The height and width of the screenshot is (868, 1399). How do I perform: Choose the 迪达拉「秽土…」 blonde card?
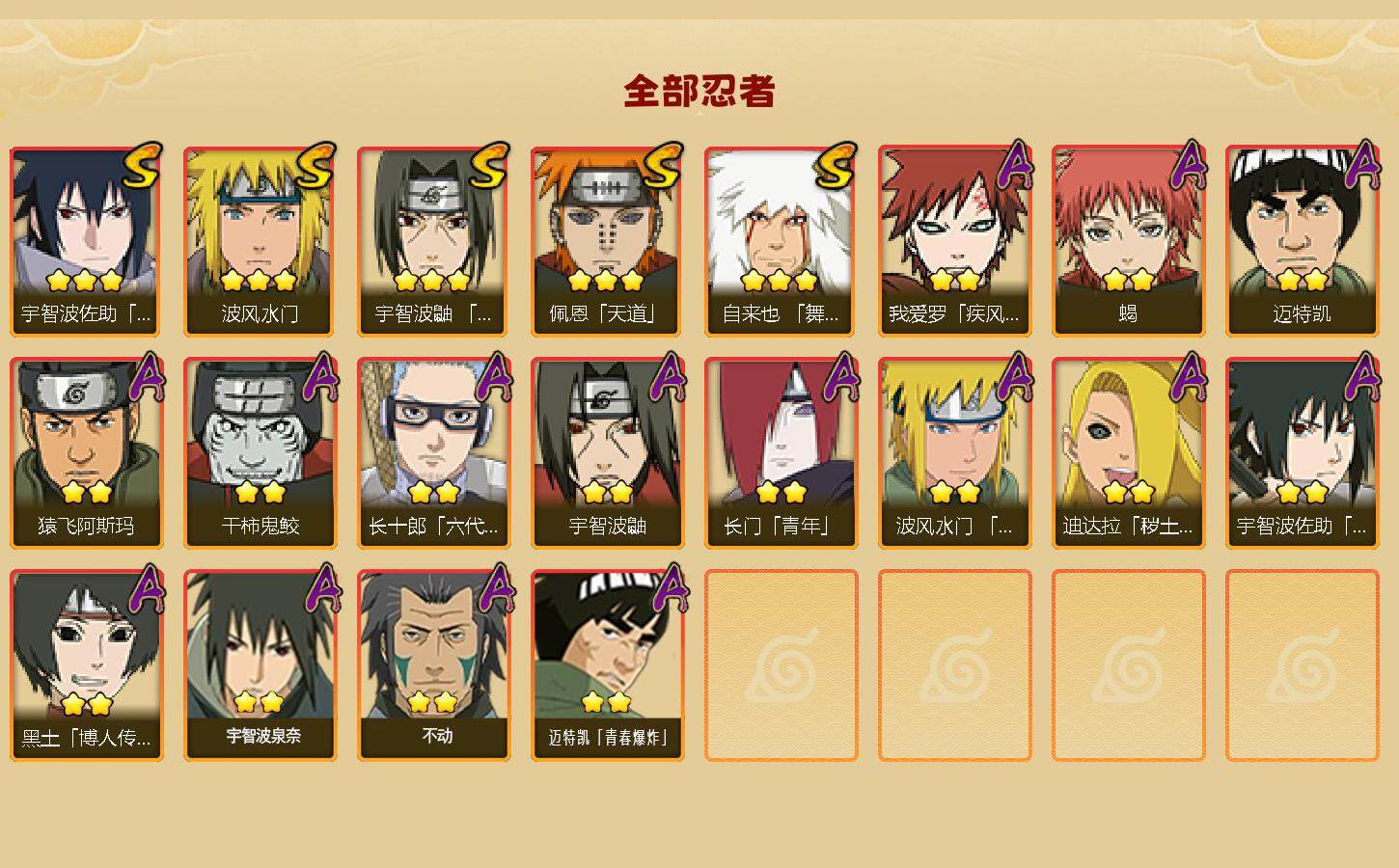(x=1128, y=453)
